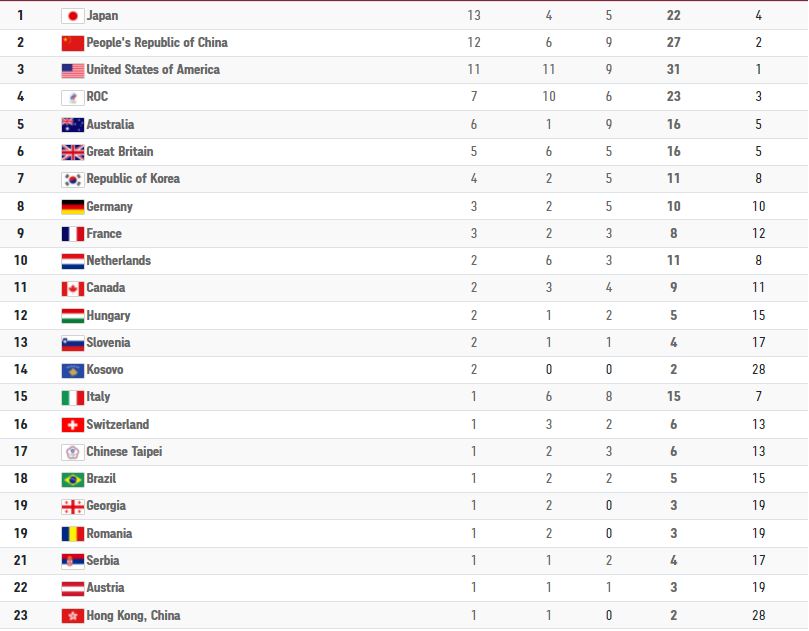
Task: Click the Republic of Korea flag
Action: coord(72,179)
